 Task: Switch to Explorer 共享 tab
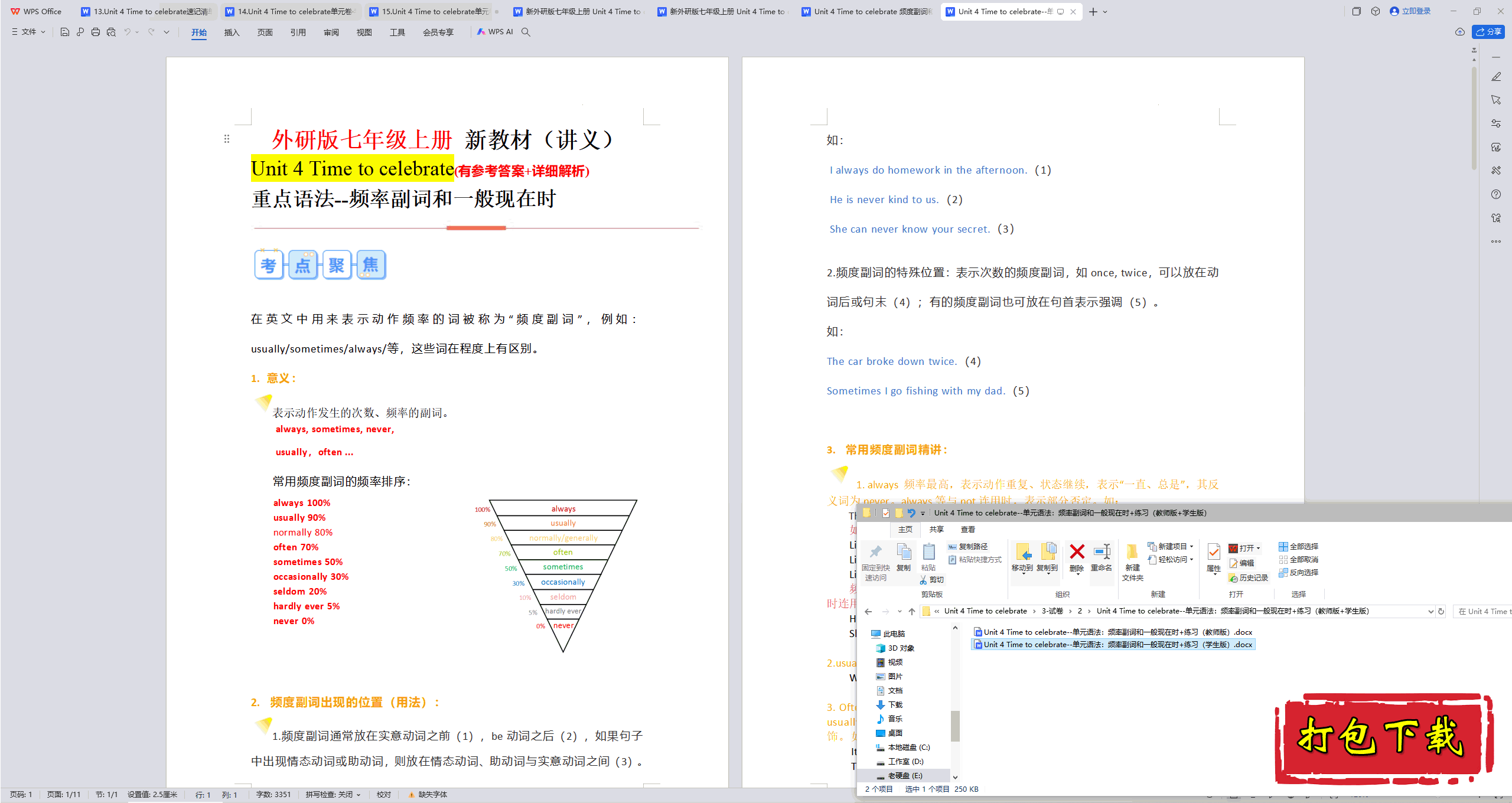[x=936, y=530]
